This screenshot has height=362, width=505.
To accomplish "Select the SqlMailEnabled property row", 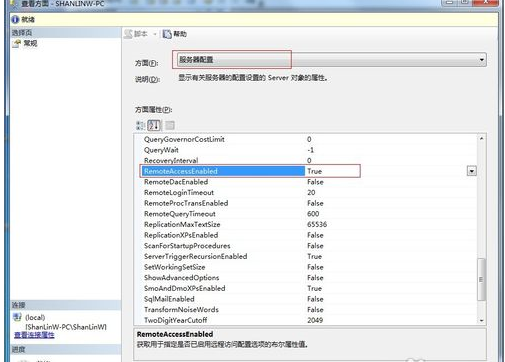I will click(x=306, y=299).
